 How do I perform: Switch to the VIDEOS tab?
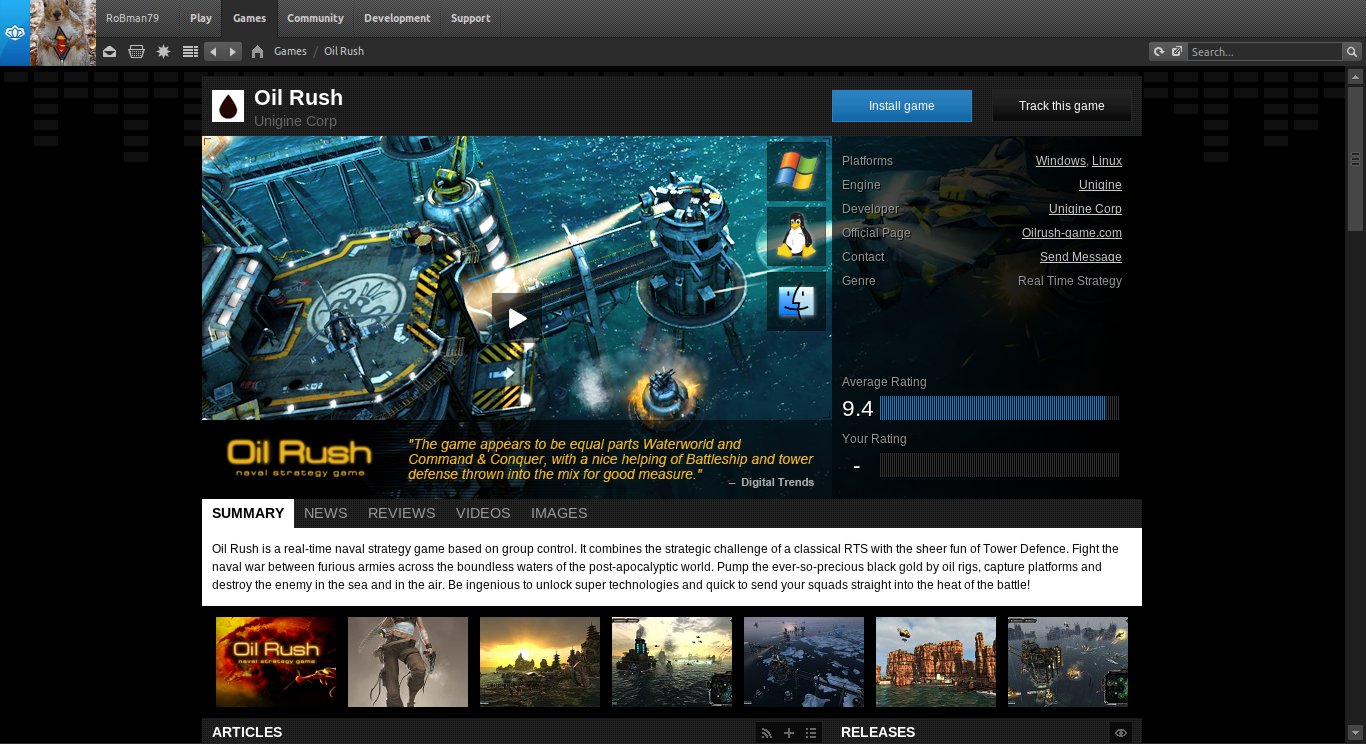483,513
